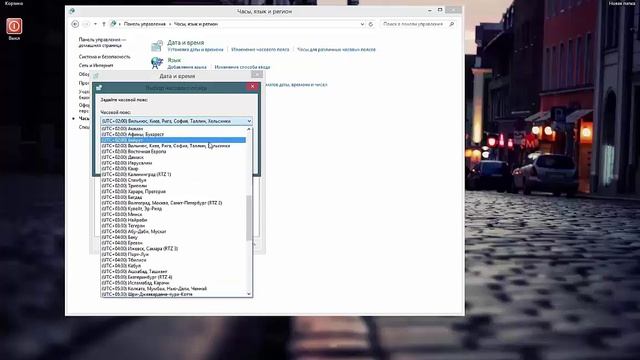Collapse the time zone combo box
The height and width of the screenshot is (360, 640).
pos(249,121)
